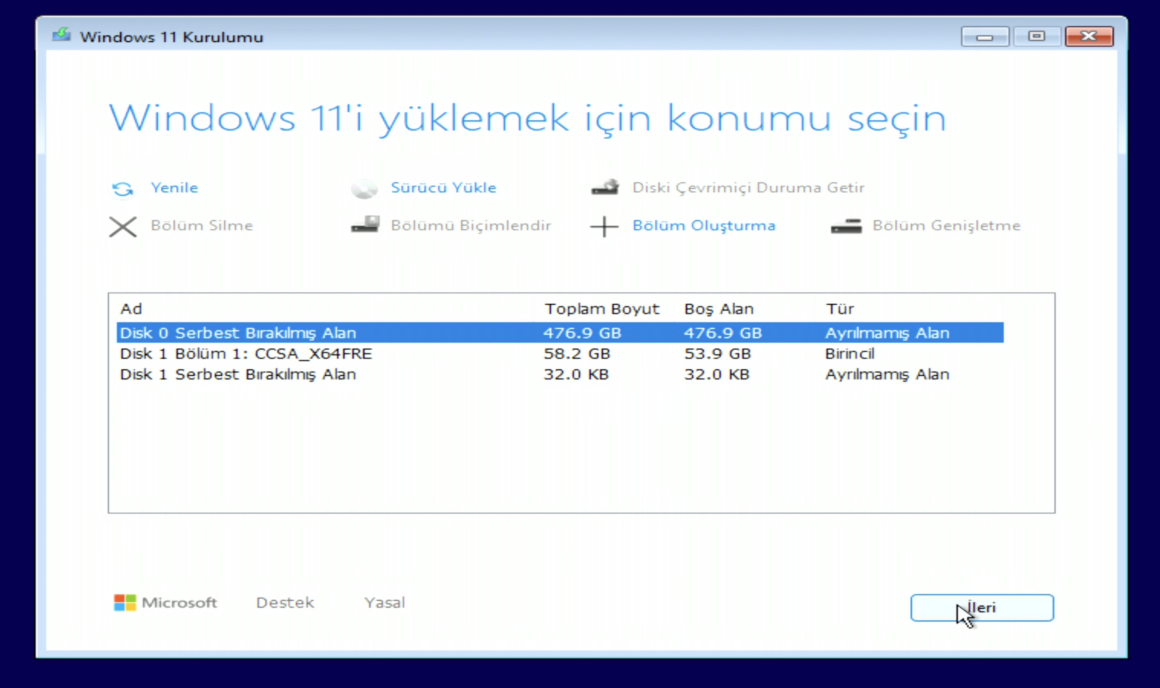Click the Windows setup icon in title bar
Image resolution: width=1160 pixels, height=688 pixels.
click(61, 36)
